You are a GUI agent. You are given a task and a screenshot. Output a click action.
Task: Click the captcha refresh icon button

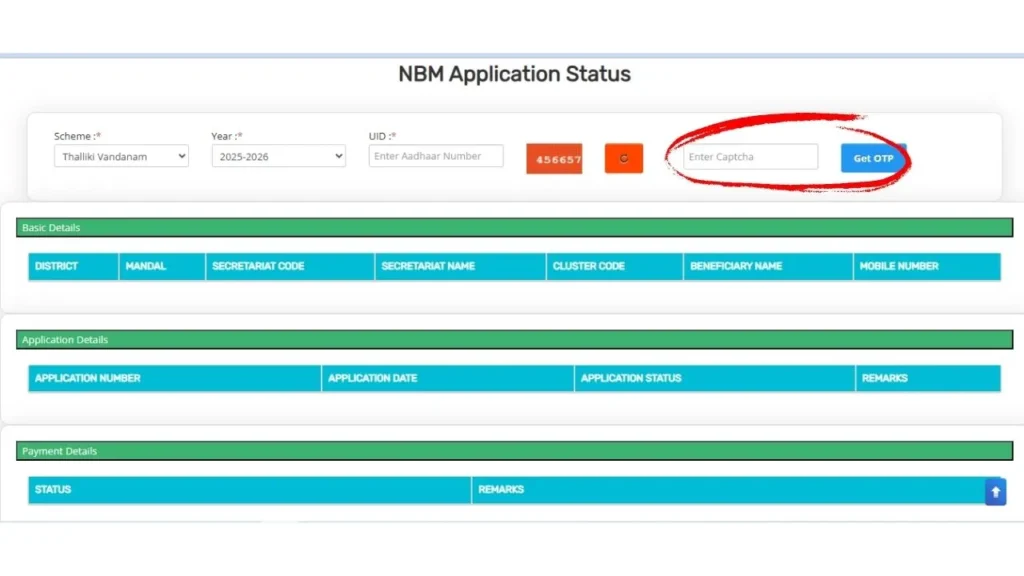[x=624, y=158]
